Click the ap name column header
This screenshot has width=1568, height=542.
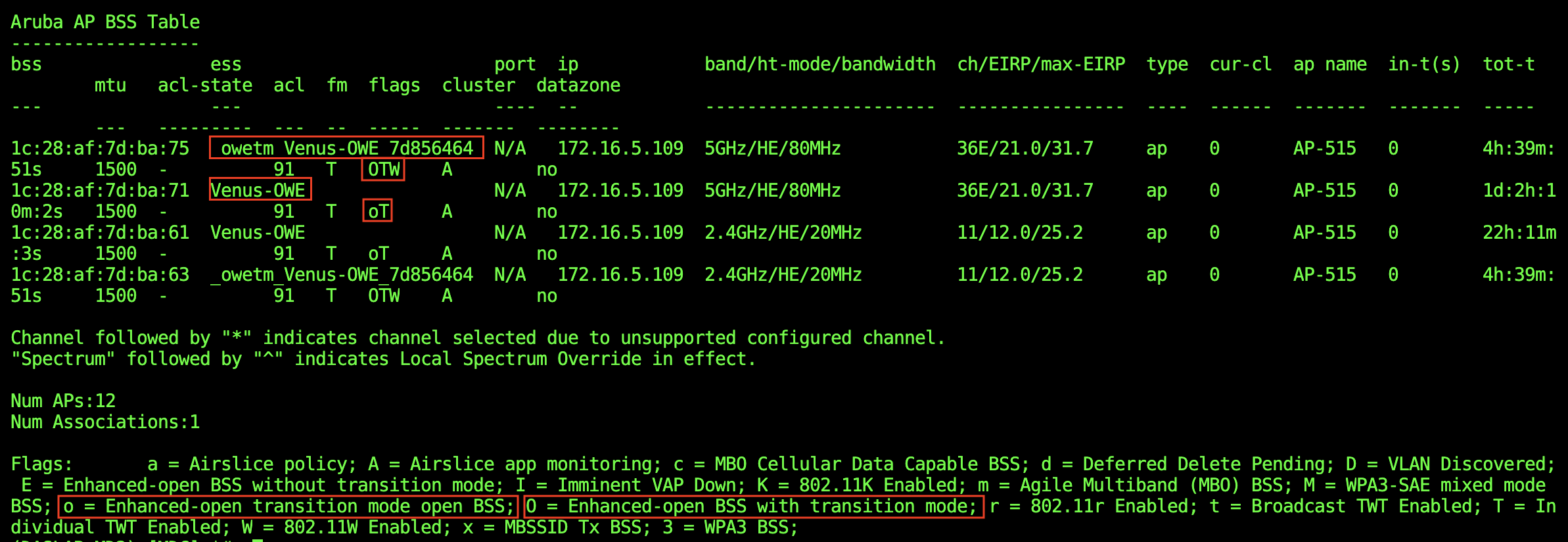[x=1329, y=64]
